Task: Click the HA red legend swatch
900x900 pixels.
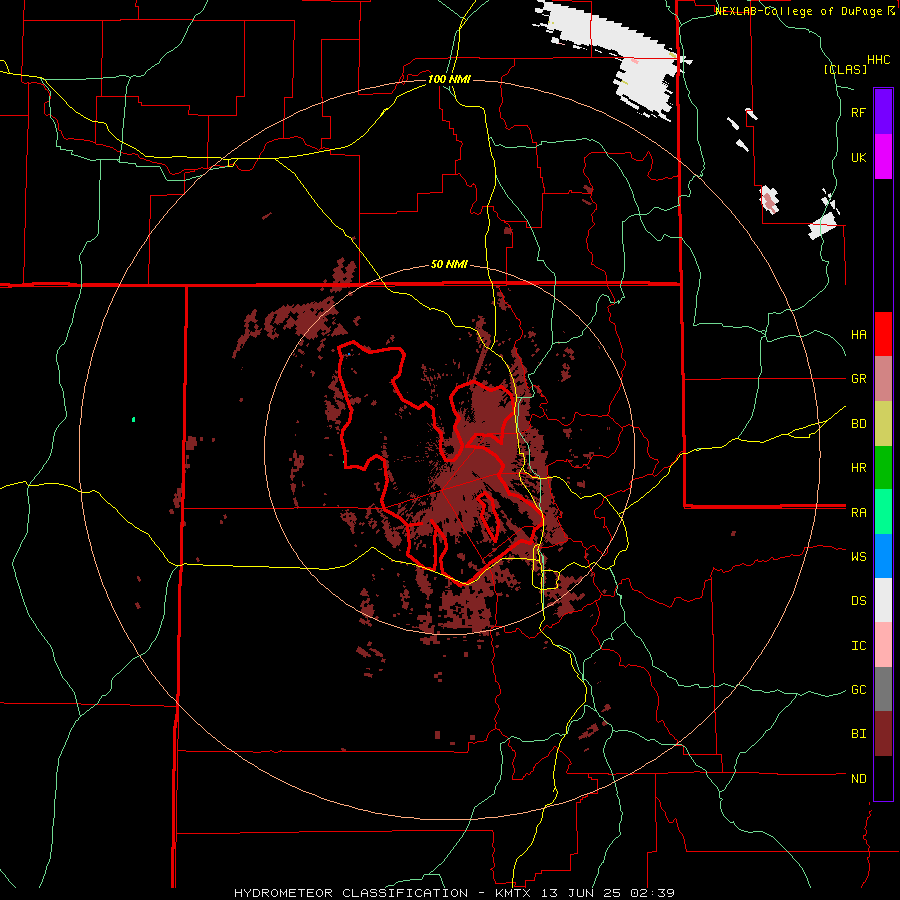Action: [x=883, y=334]
